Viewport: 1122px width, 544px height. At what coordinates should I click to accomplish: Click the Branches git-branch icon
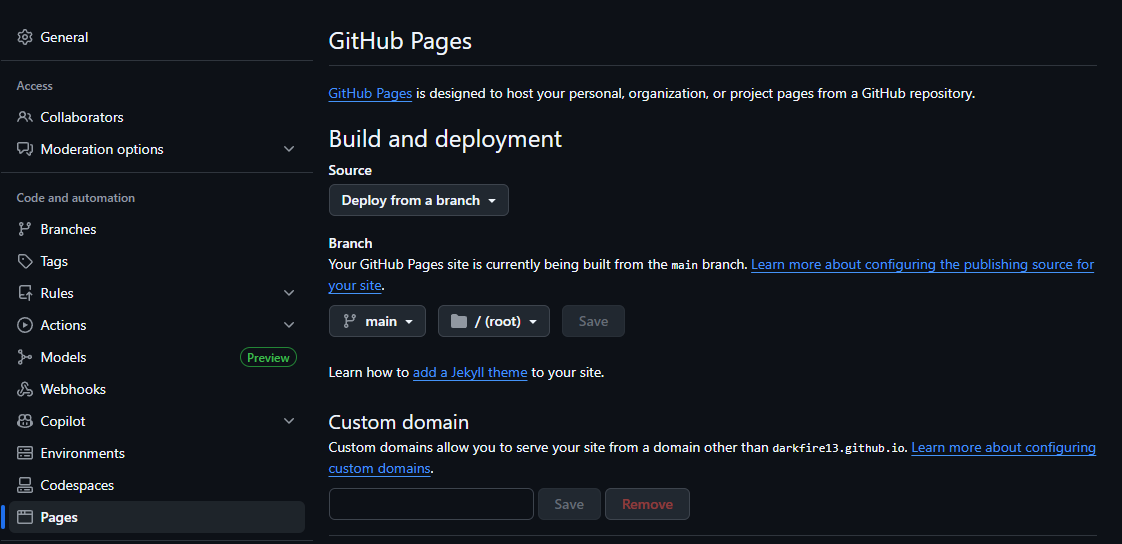click(x=25, y=229)
